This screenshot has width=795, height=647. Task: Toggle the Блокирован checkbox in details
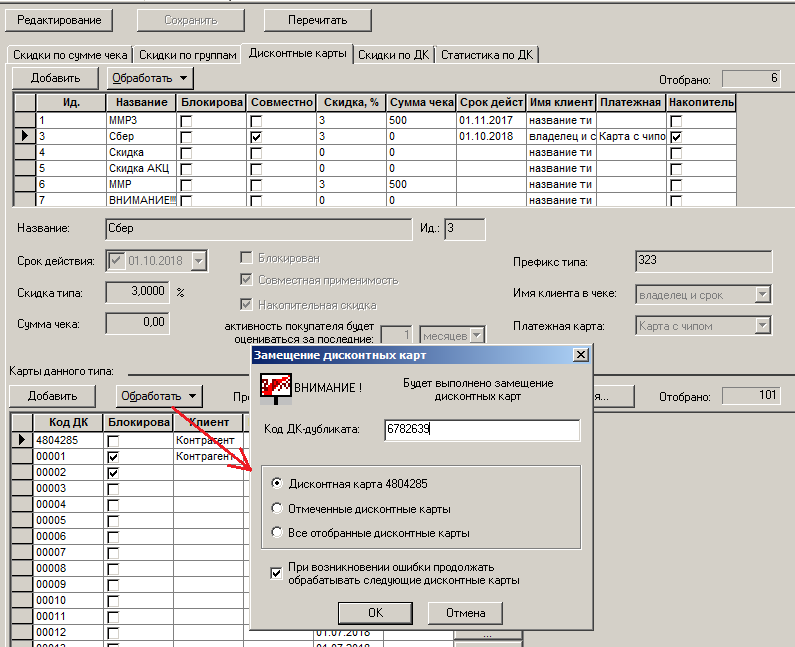click(246, 258)
